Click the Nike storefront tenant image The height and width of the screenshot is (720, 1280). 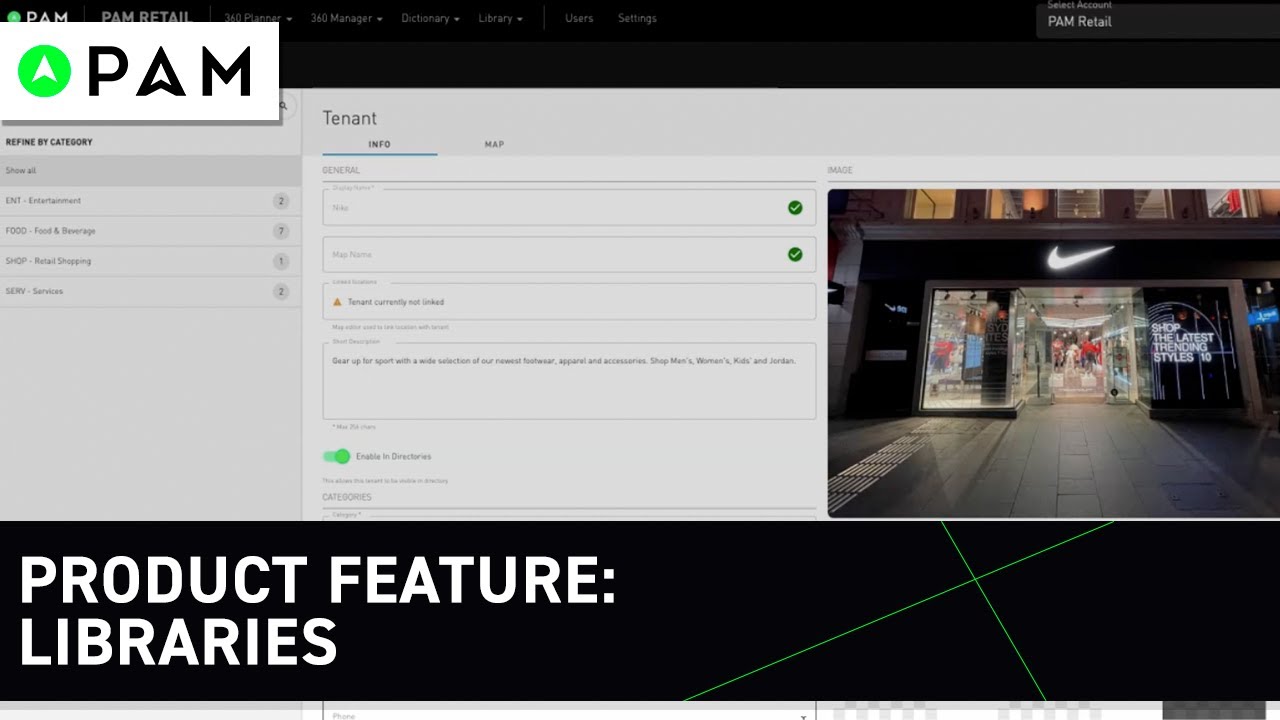tap(1053, 353)
